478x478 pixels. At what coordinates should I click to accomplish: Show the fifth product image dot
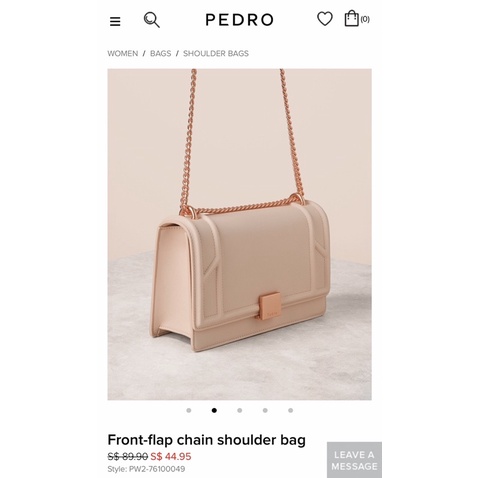click(x=290, y=410)
